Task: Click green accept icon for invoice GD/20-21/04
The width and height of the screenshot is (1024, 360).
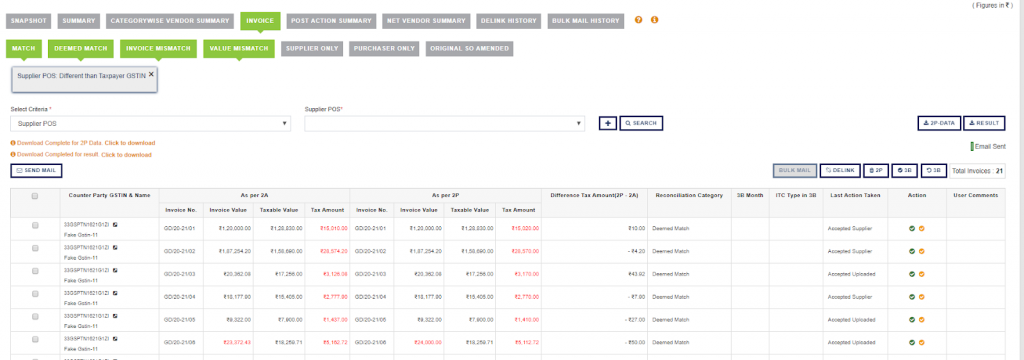Action: [x=912, y=297]
